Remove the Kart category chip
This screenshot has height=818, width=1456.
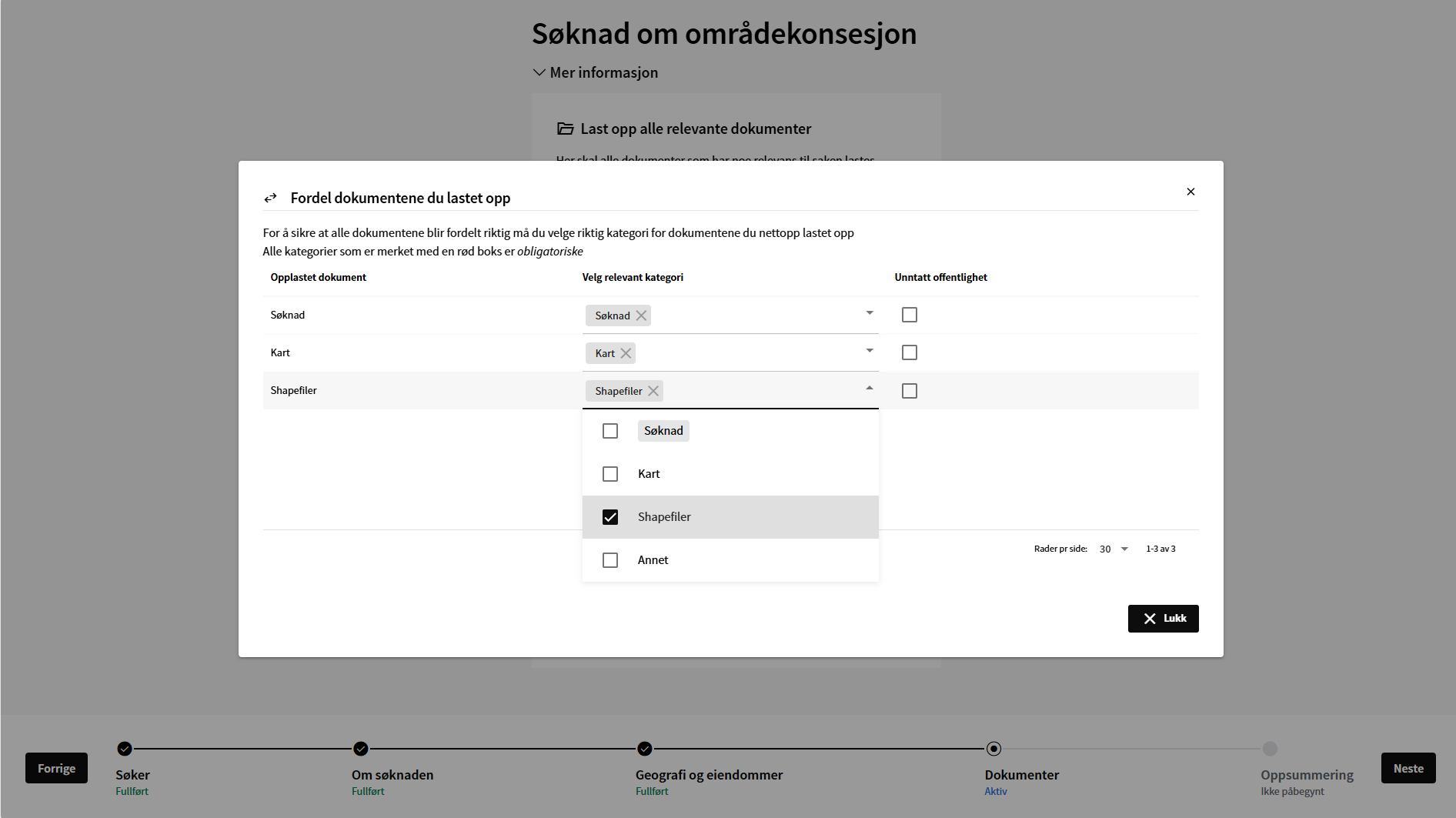tap(626, 353)
